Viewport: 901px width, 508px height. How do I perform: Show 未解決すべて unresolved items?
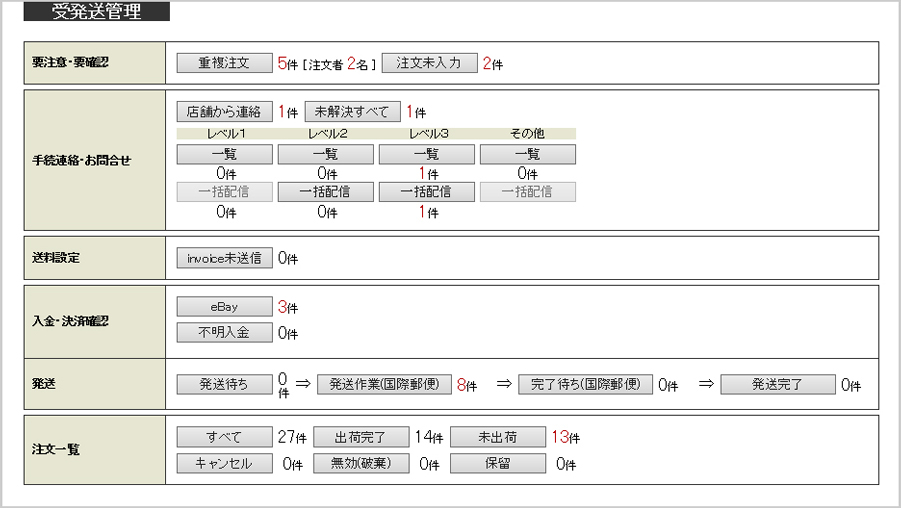click(x=352, y=111)
